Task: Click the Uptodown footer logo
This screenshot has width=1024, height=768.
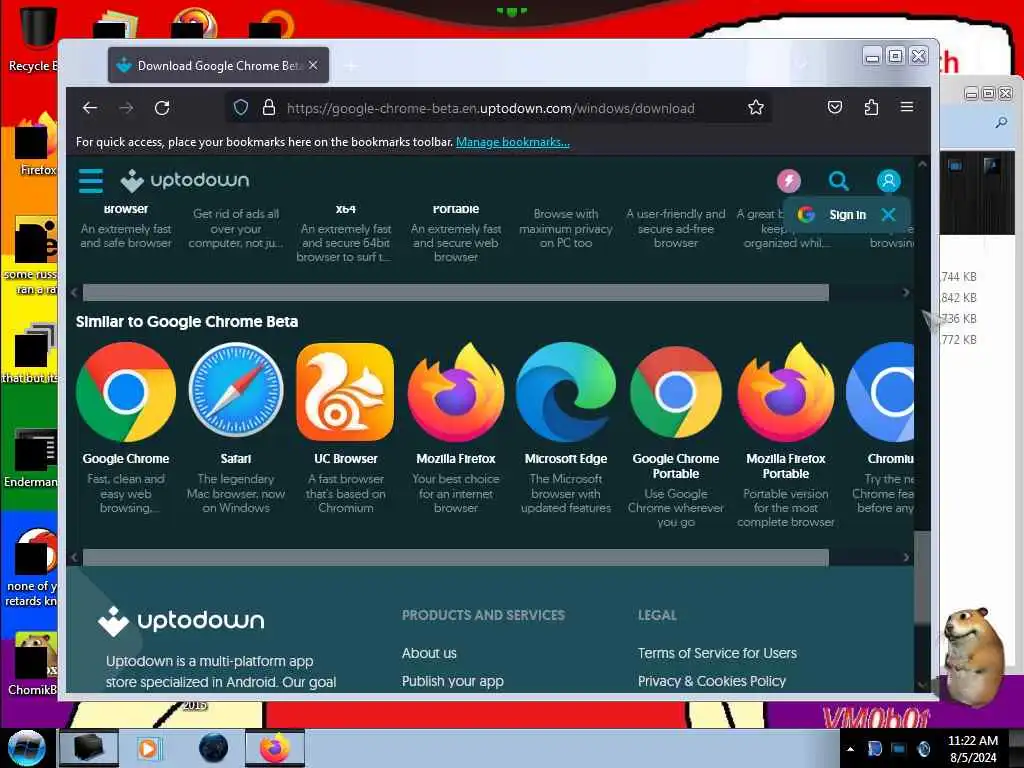Action: coord(181,620)
